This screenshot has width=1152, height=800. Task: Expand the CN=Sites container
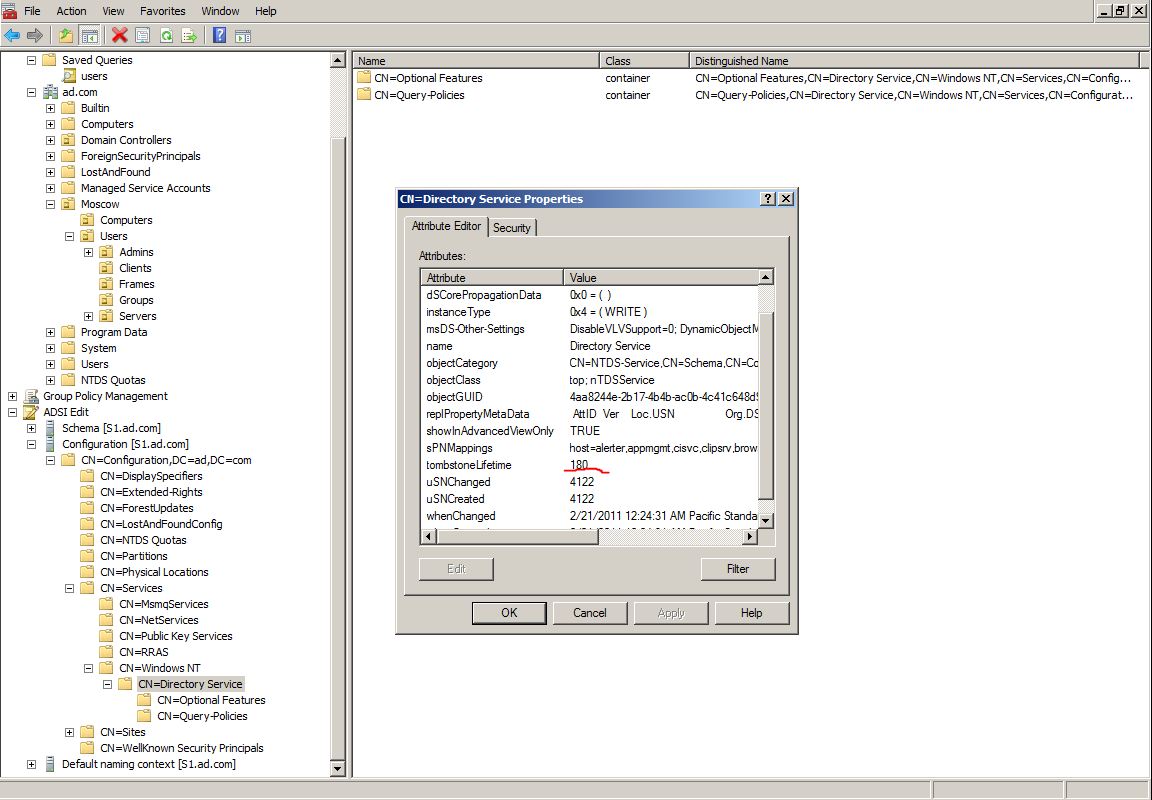(x=69, y=732)
